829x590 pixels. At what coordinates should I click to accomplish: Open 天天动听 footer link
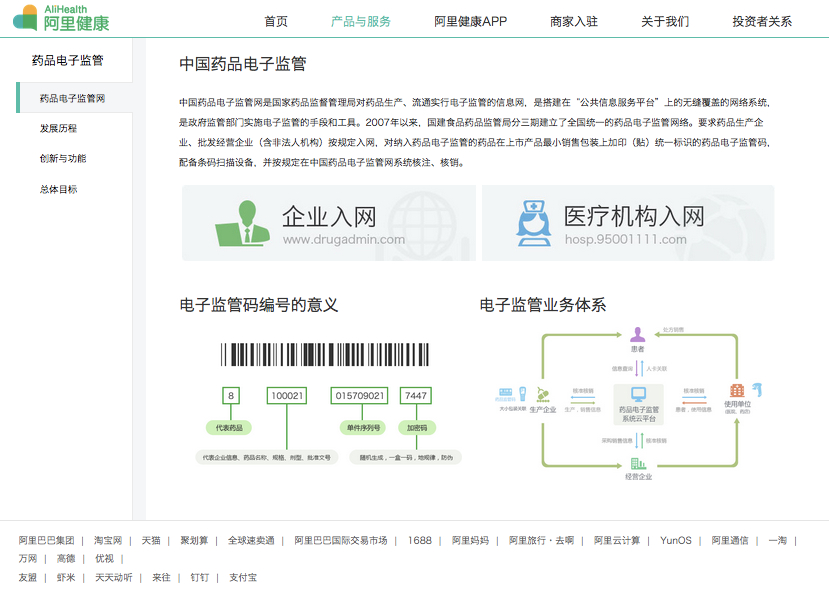pyautogui.click(x=114, y=578)
